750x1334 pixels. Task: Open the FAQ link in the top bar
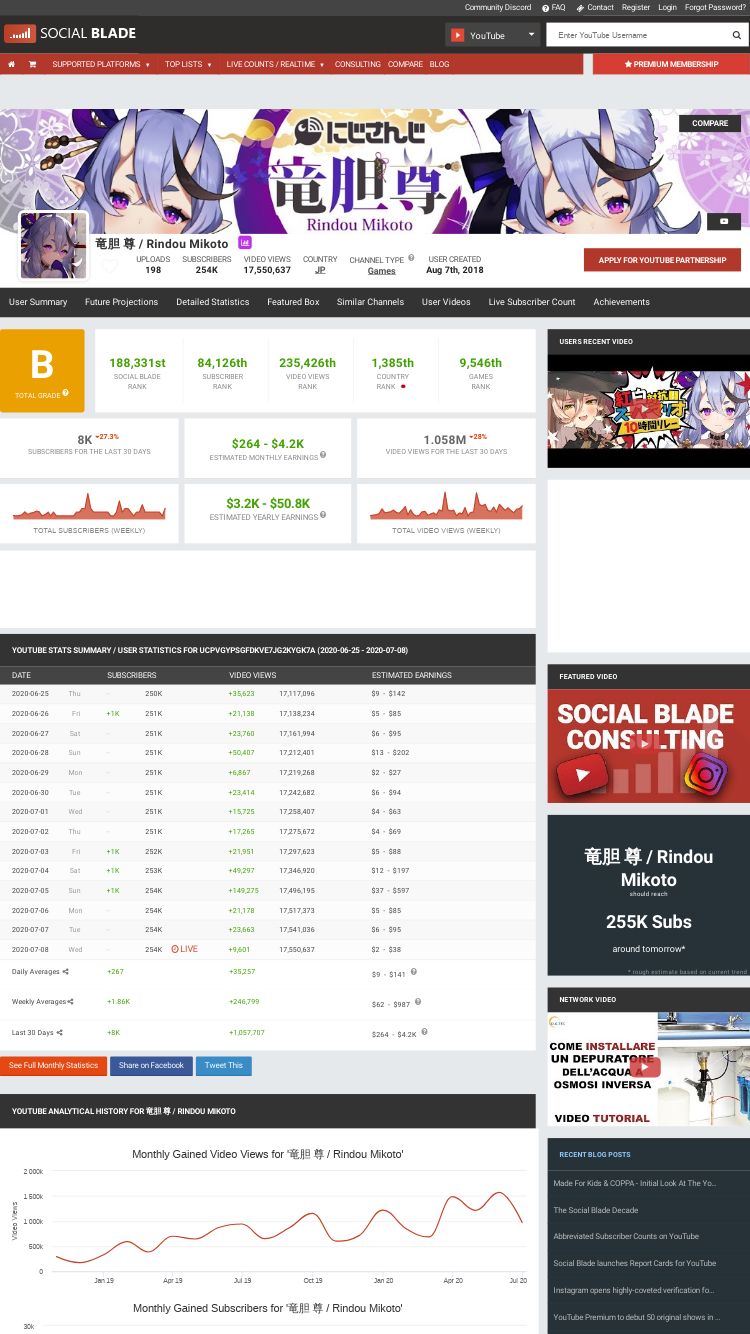[x=554, y=7]
